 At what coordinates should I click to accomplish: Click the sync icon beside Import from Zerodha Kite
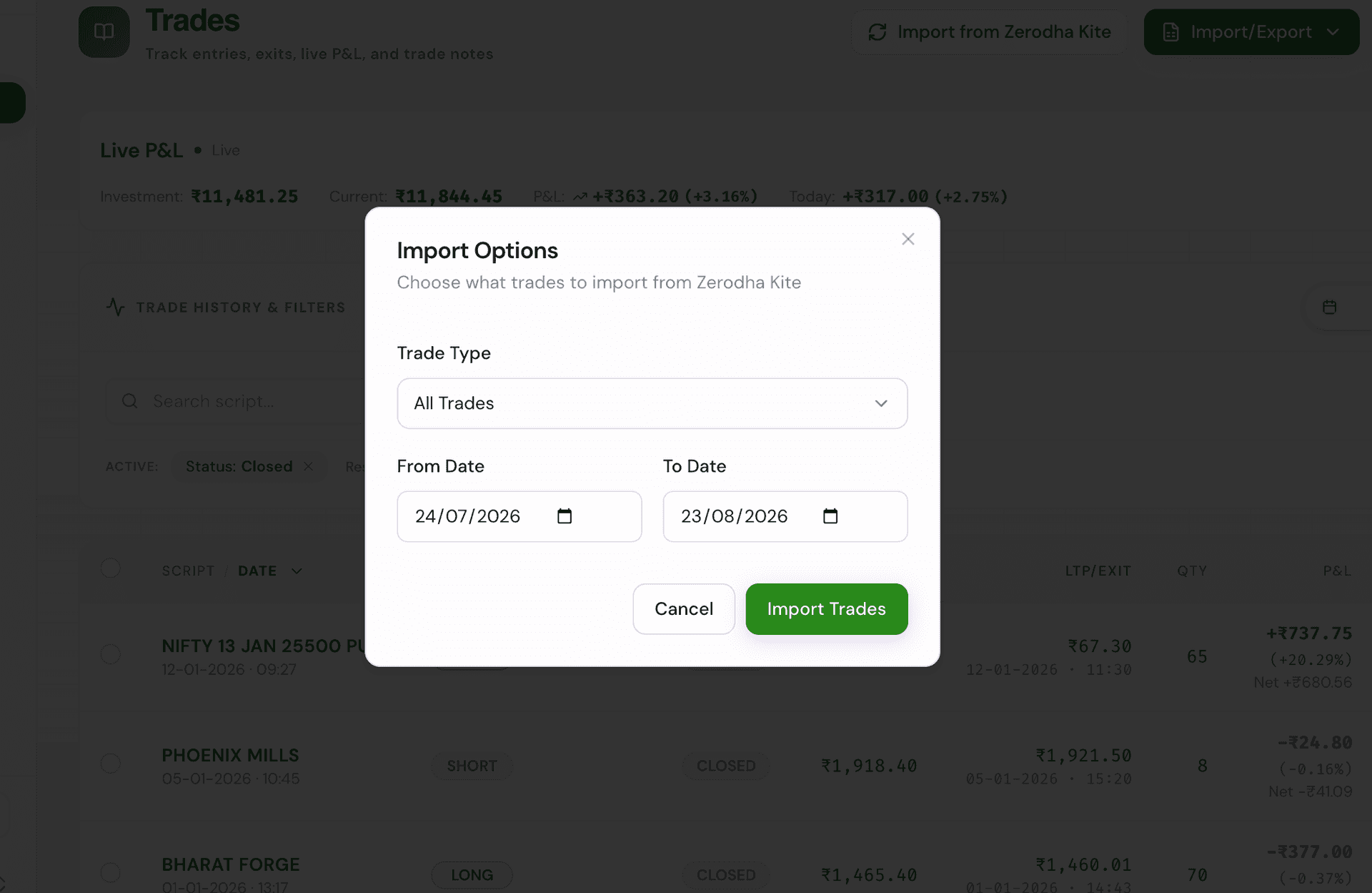pos(878,32)
